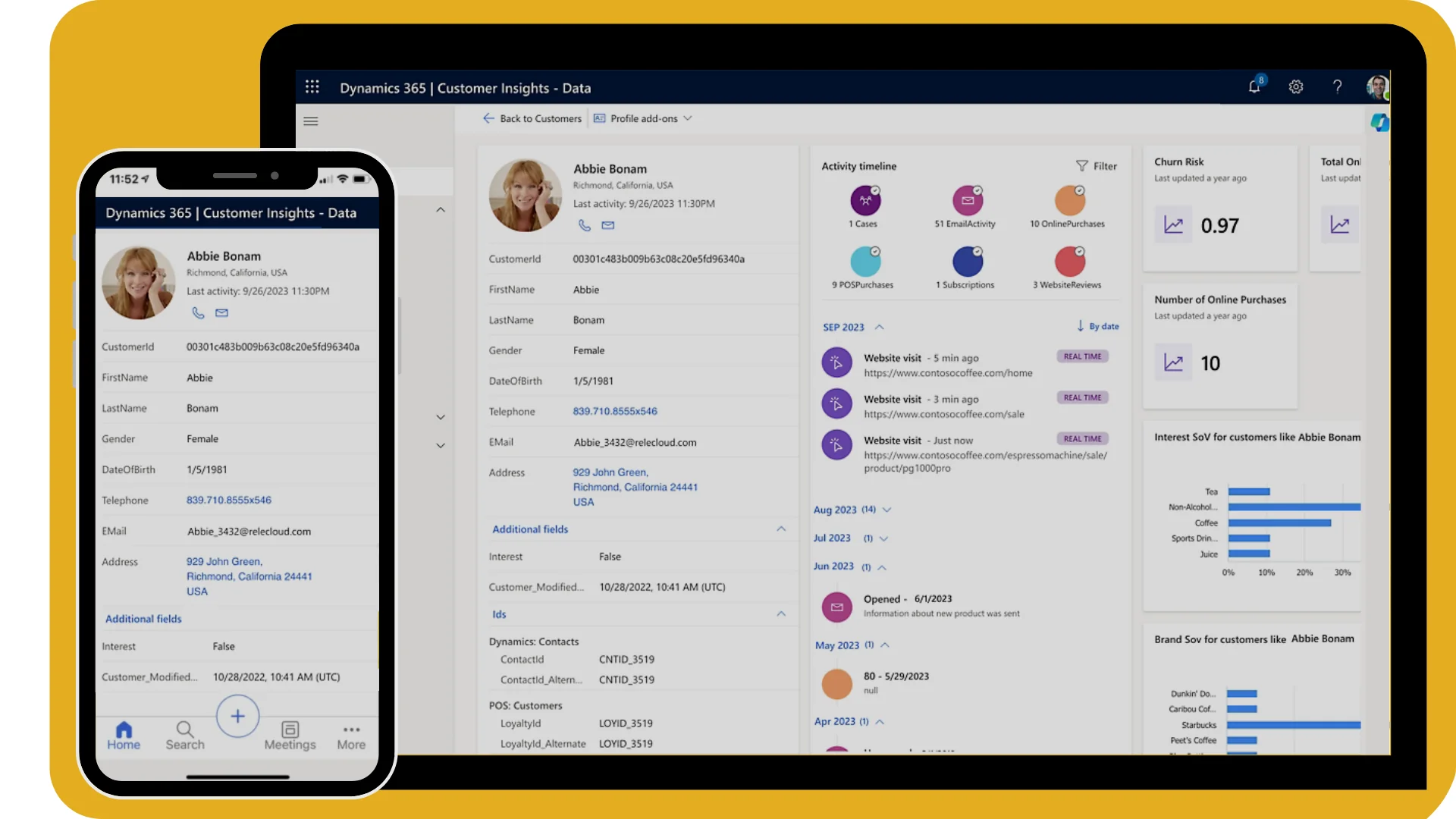Open Profile add-ons dropdown

(643, 119)
